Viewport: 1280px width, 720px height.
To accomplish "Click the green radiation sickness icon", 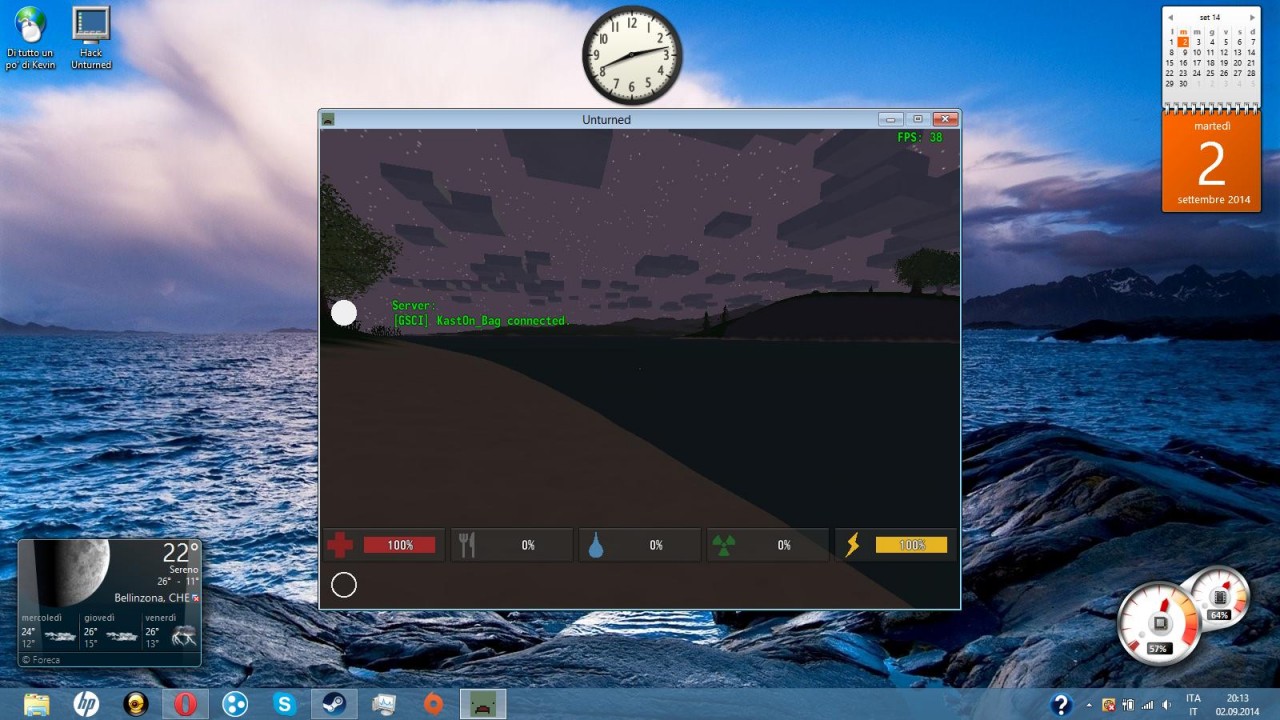I will 723,545.
